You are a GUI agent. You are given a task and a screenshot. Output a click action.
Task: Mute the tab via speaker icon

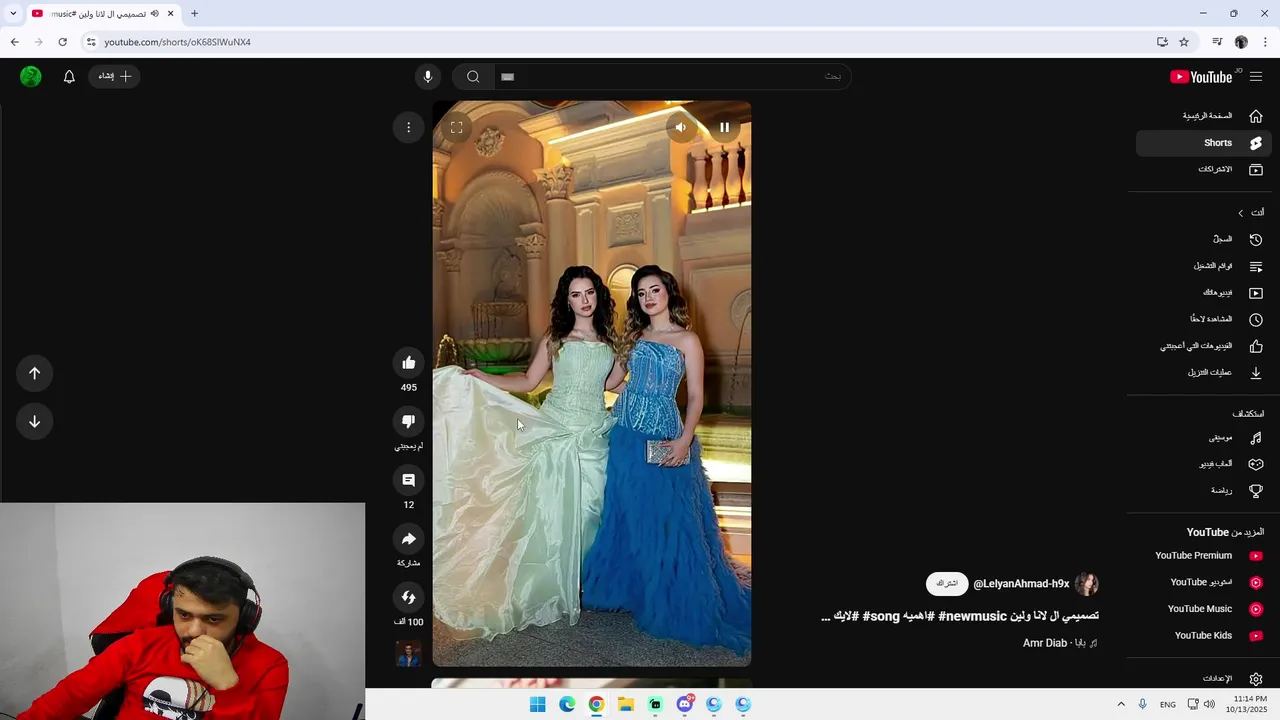click(154, 13)
